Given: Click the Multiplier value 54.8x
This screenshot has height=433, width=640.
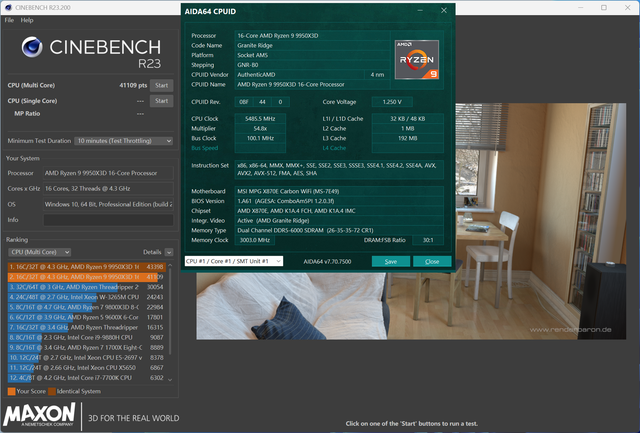Looking at the screenshot, I should [260, 129].
